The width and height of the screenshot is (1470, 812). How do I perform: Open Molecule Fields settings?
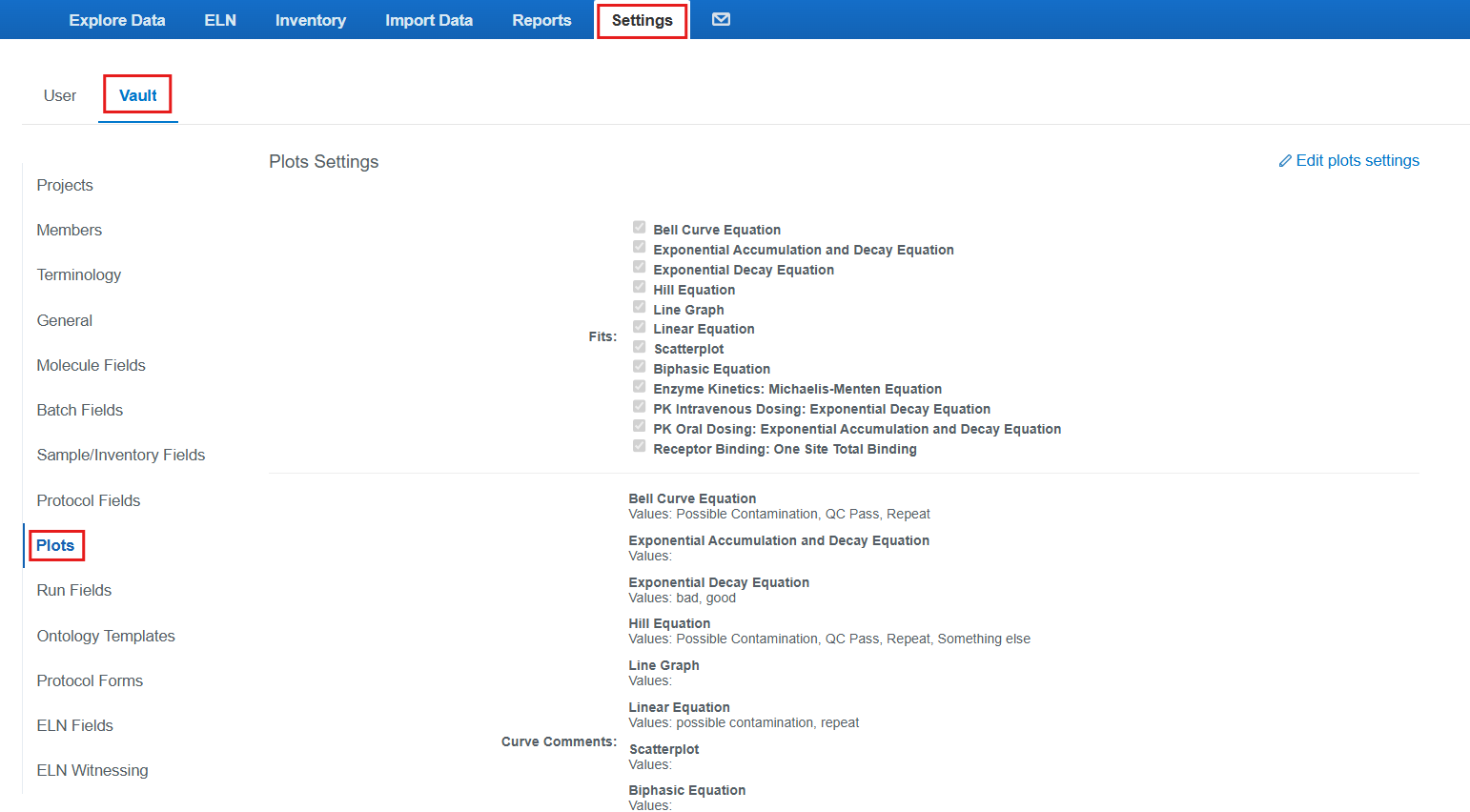pos(92,365)
